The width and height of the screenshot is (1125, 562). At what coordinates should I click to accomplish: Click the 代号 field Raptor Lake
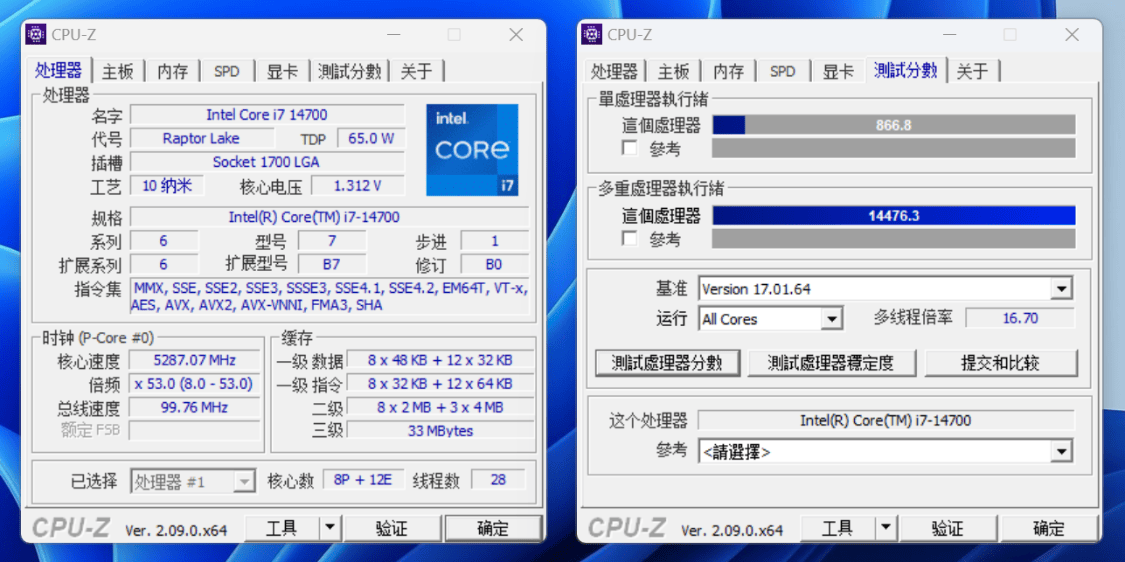202,139
